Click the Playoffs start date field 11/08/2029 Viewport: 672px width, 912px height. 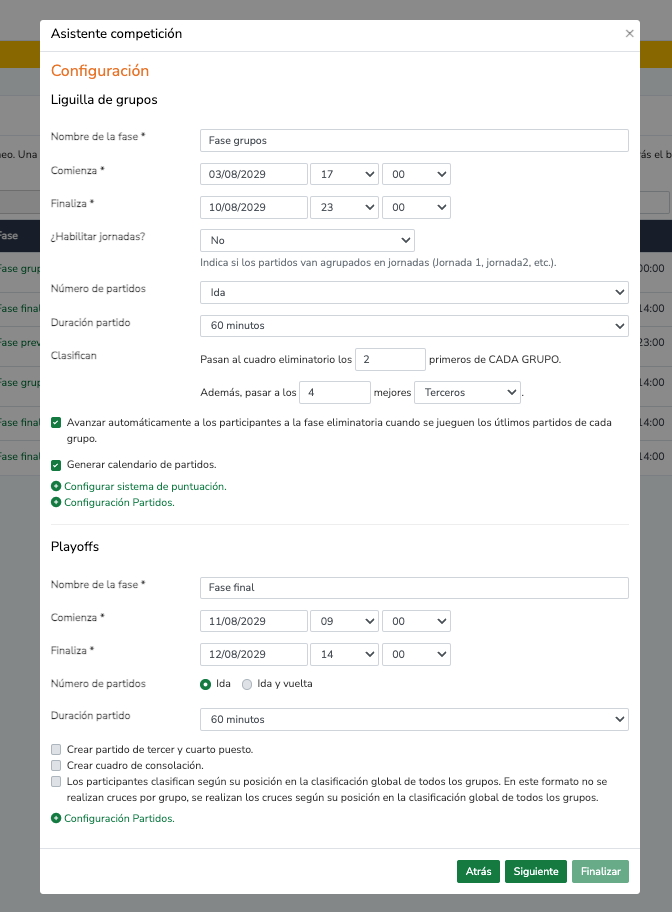[x=254, y=620]
